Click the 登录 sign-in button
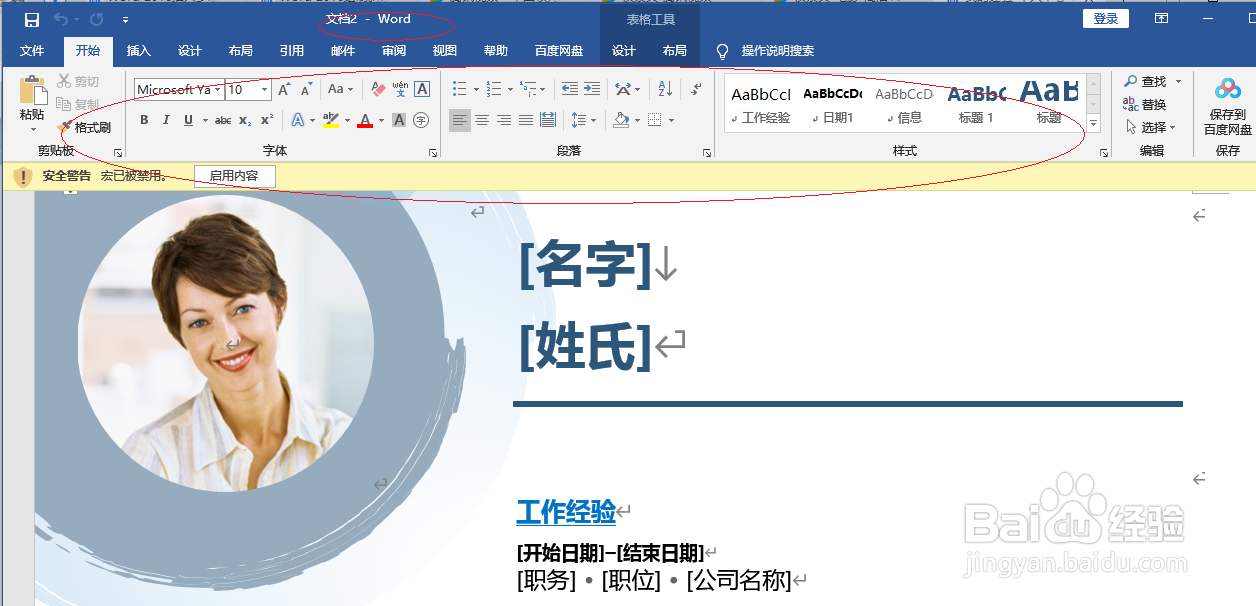 click(x=1105, y=19)
